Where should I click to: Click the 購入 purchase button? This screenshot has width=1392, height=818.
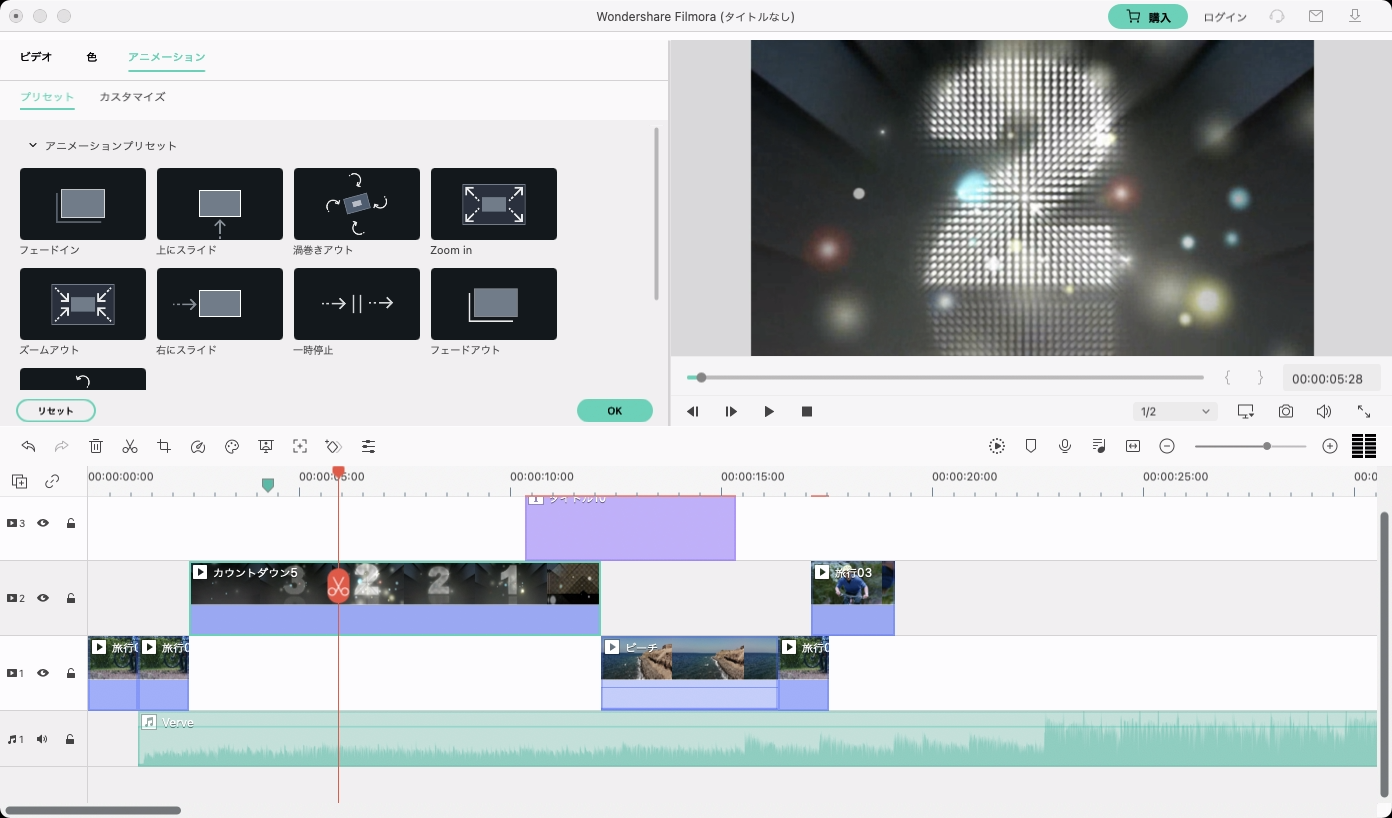click(1148, 17)
